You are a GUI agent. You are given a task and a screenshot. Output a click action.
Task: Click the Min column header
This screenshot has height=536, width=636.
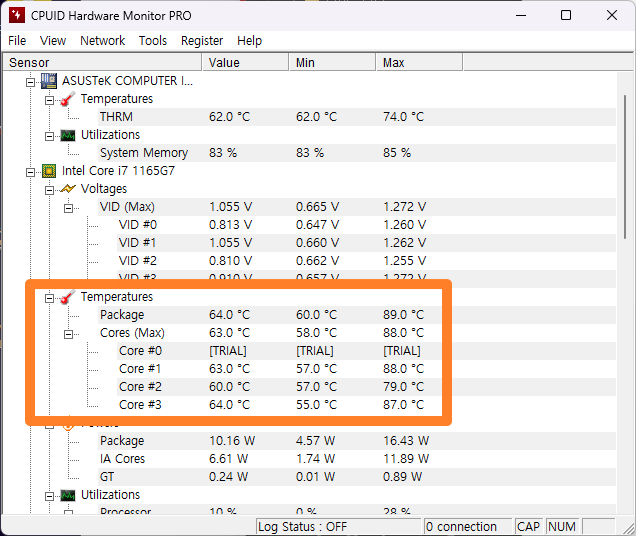tap(333, 62)
